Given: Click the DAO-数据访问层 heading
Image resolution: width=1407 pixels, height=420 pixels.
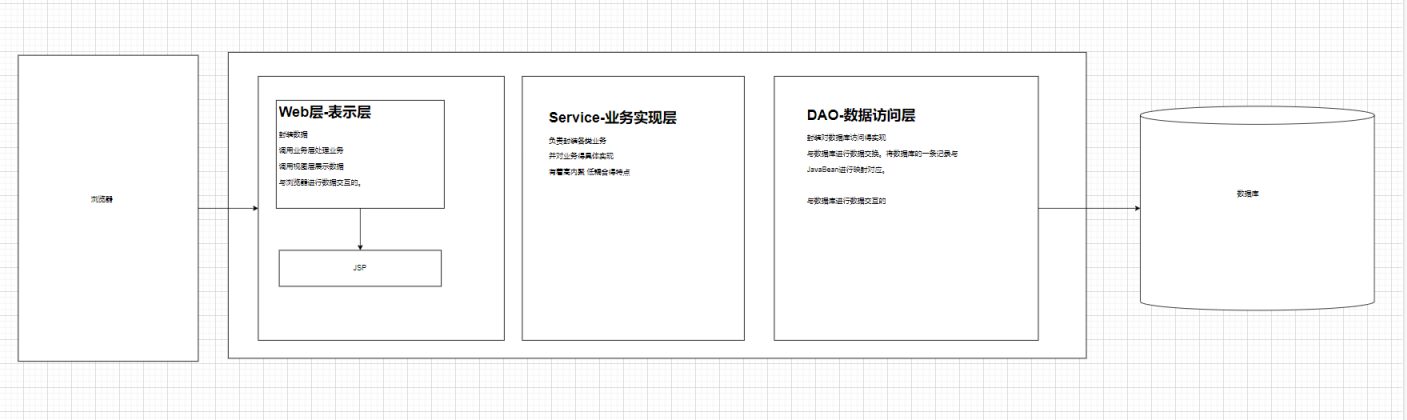Looking at the screenshot, I should [x=861, y=115].
